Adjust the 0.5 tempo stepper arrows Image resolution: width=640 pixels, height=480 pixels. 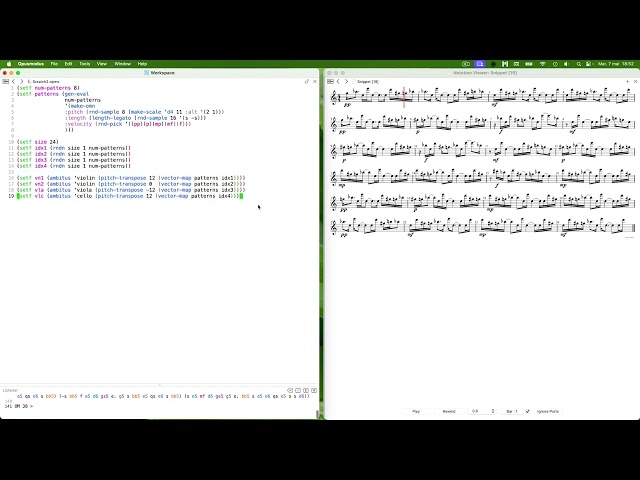[x=493, y=411]
